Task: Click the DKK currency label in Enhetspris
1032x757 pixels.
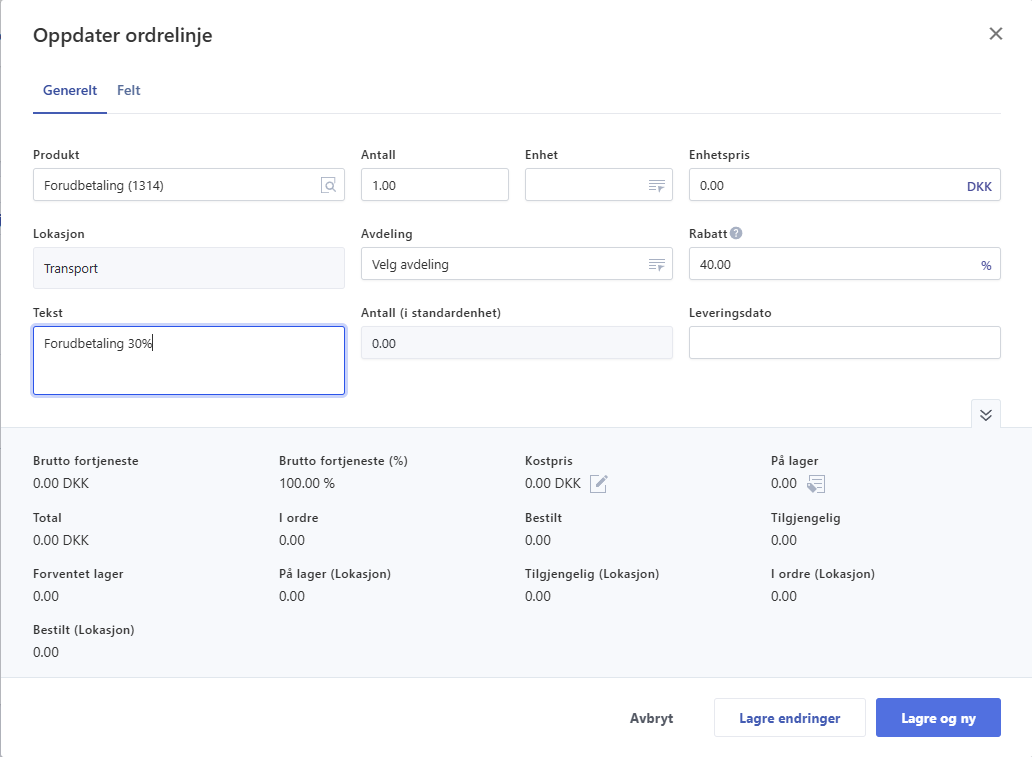Action: 979,186
